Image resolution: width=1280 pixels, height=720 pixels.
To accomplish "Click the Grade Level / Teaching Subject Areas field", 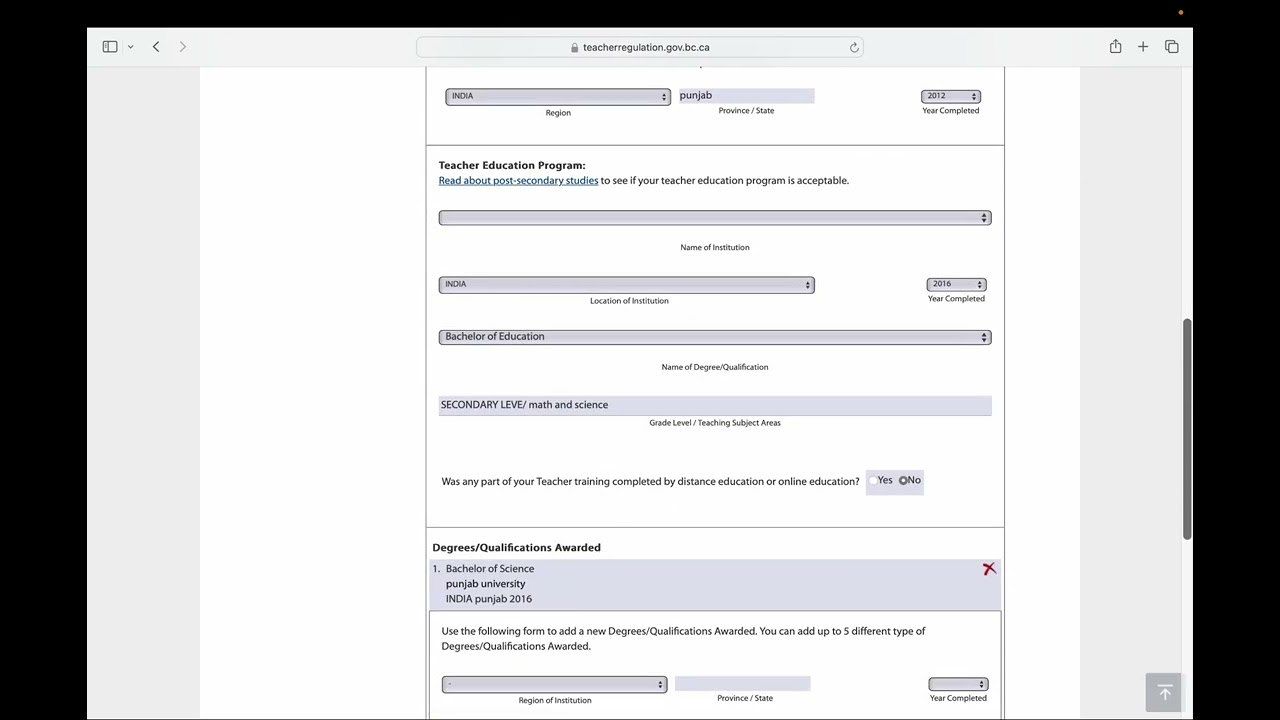I will [715, 405].
